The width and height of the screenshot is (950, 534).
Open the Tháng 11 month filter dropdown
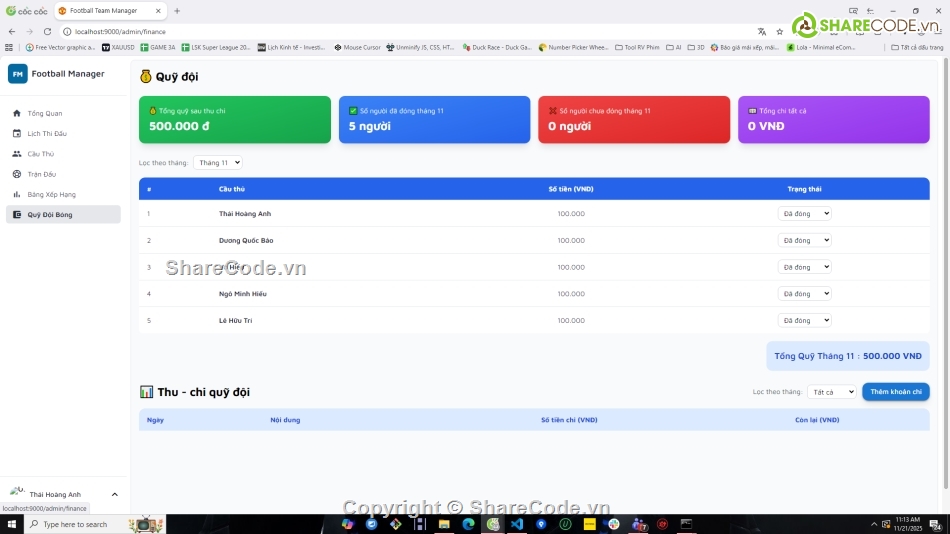[218, 162]
